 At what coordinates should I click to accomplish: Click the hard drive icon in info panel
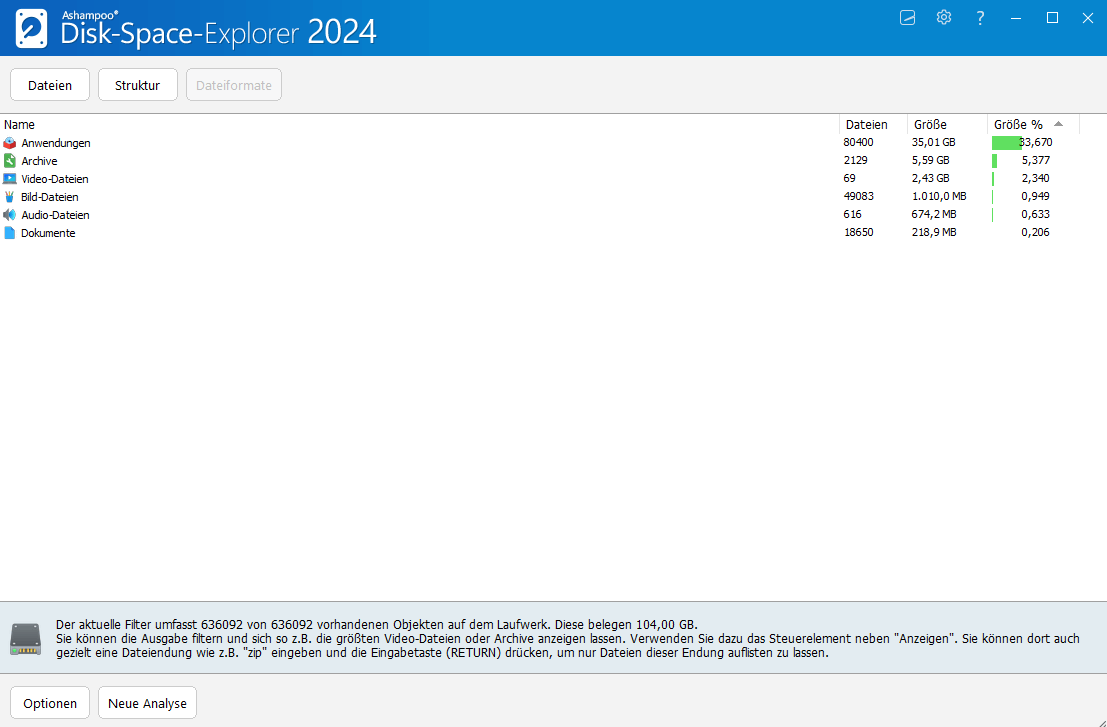26,638
